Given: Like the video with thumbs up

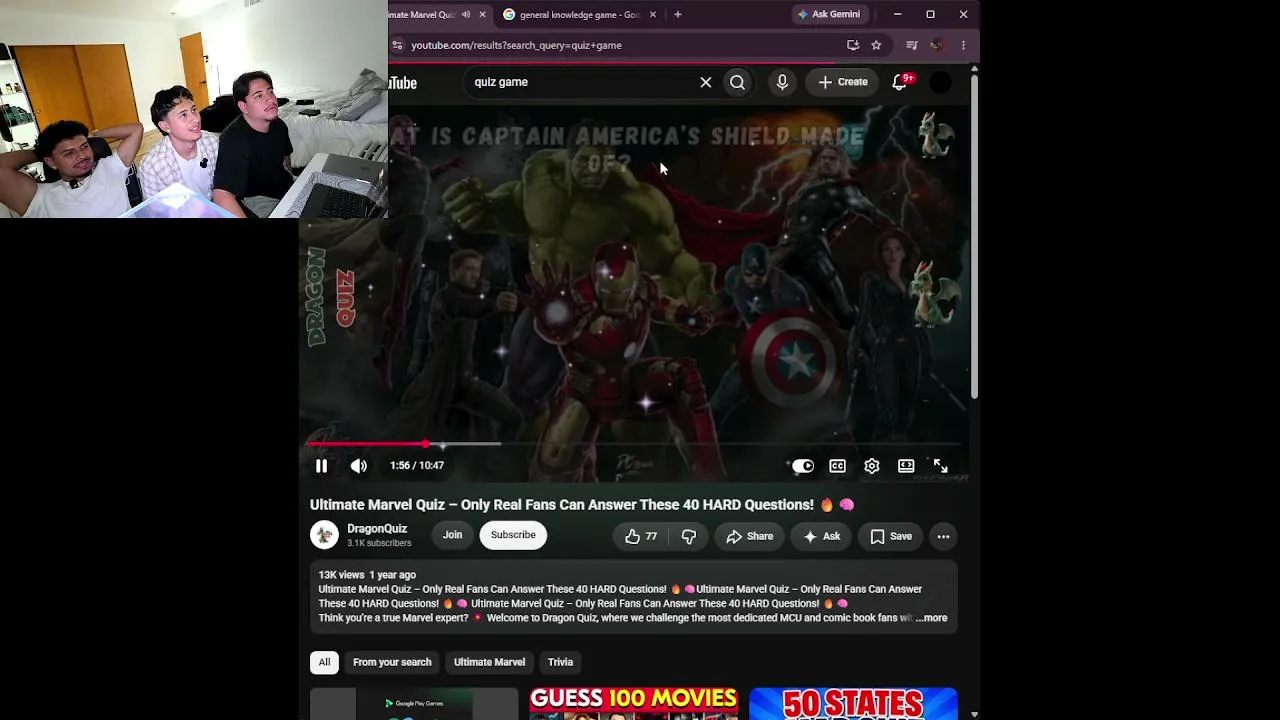Looking at the screenshot, I should tap(641, 537).
